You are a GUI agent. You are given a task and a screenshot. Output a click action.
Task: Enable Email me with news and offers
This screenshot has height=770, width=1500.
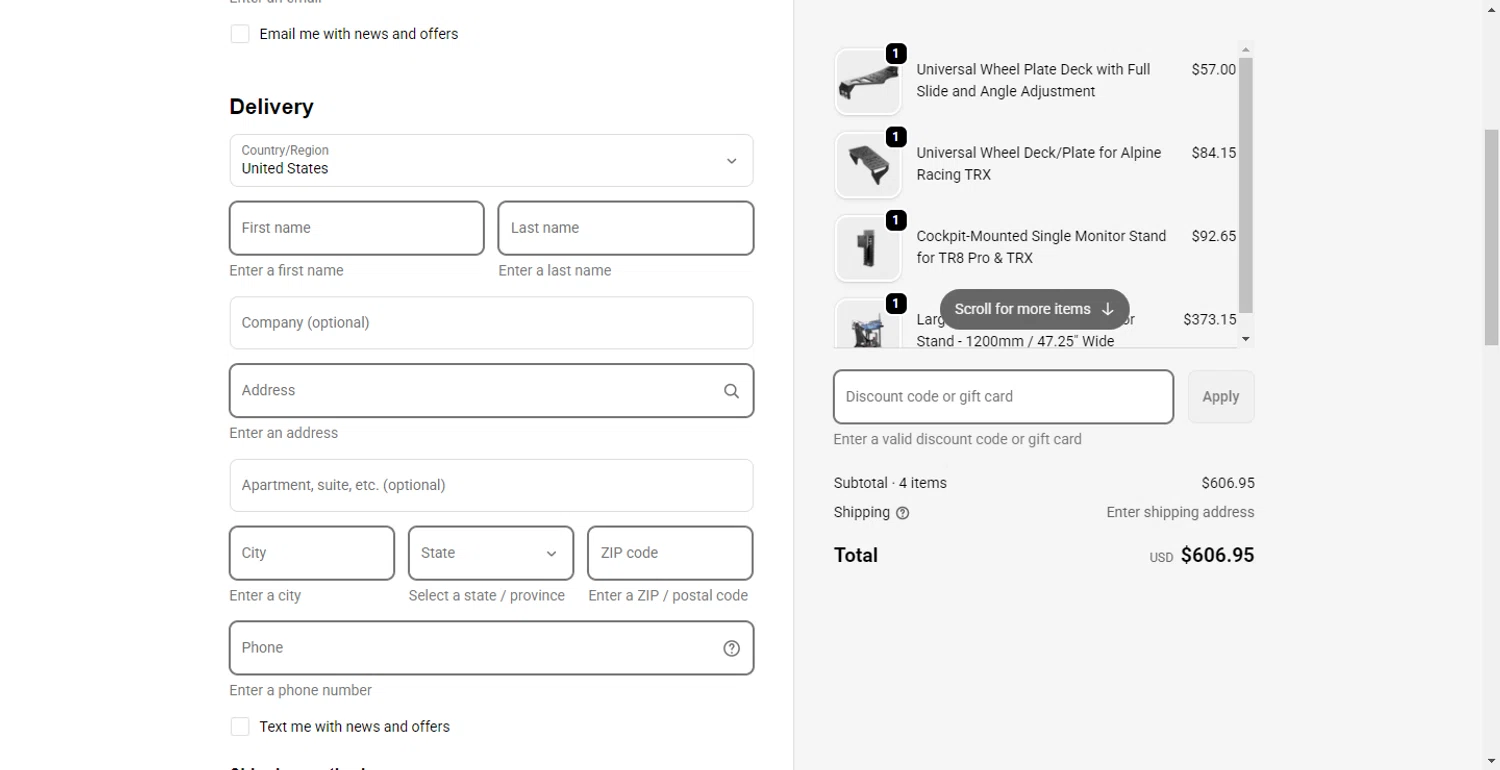point(240,34)
